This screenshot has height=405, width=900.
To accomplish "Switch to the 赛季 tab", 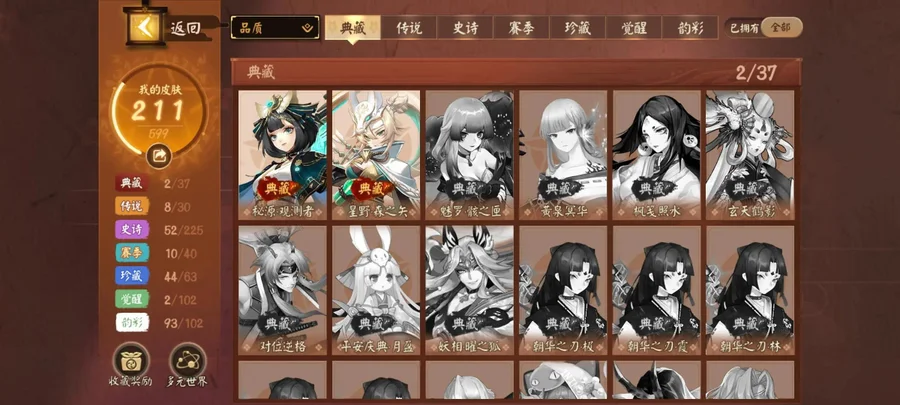I will pos(521,28).
